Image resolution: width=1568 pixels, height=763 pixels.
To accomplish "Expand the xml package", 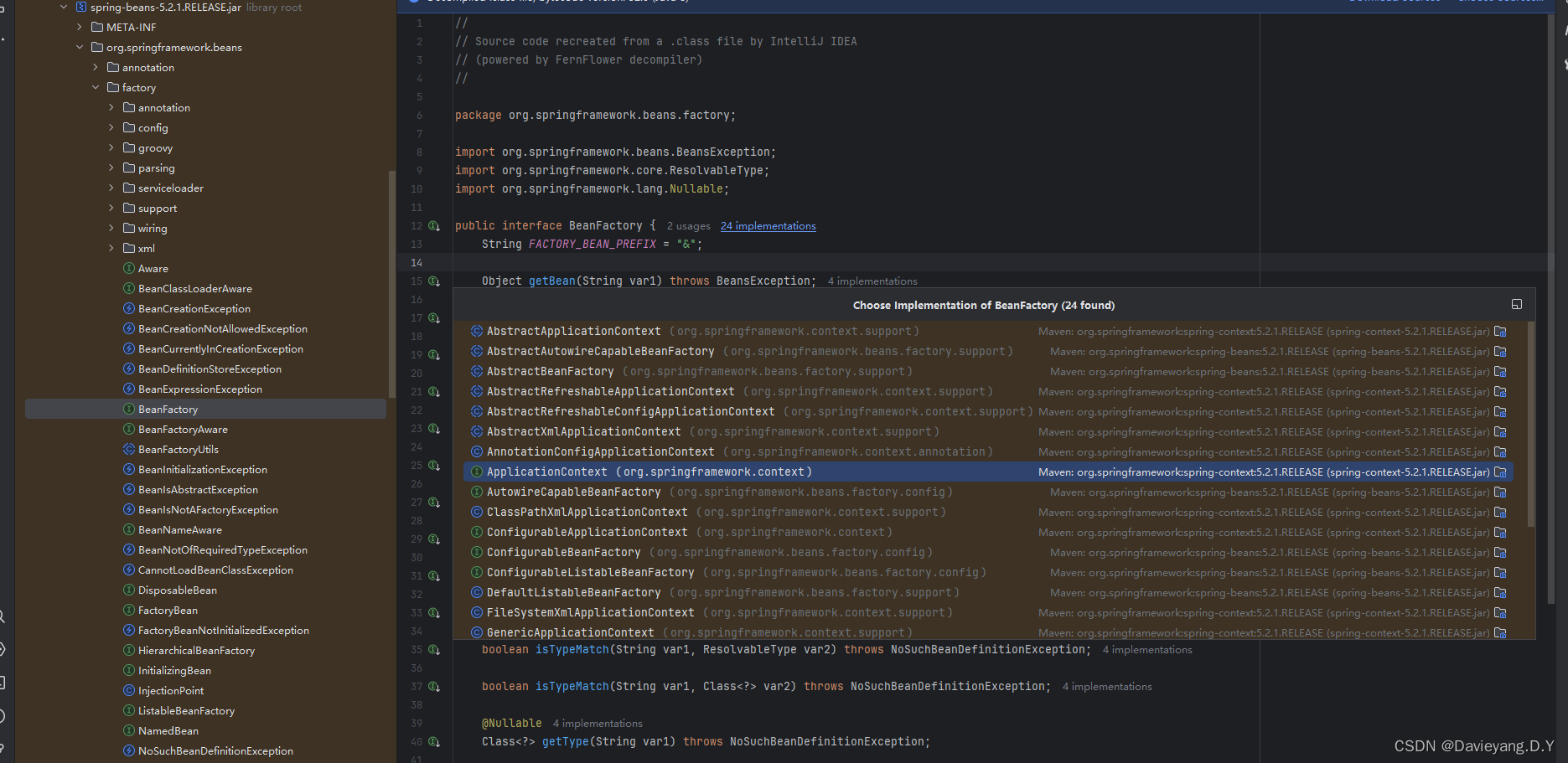I will (111, 248).
